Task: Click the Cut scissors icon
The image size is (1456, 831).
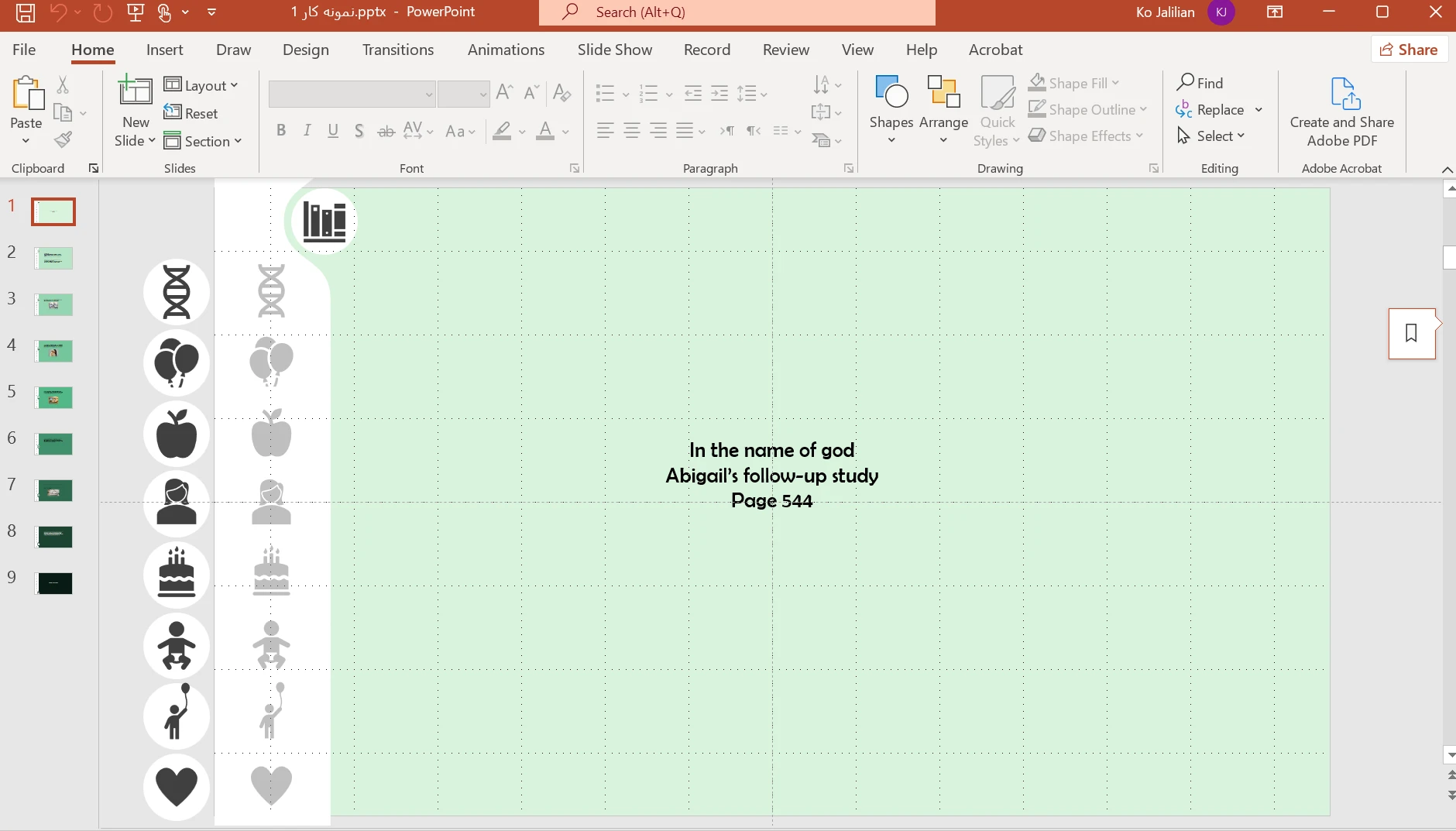Action: coord(63,84)
